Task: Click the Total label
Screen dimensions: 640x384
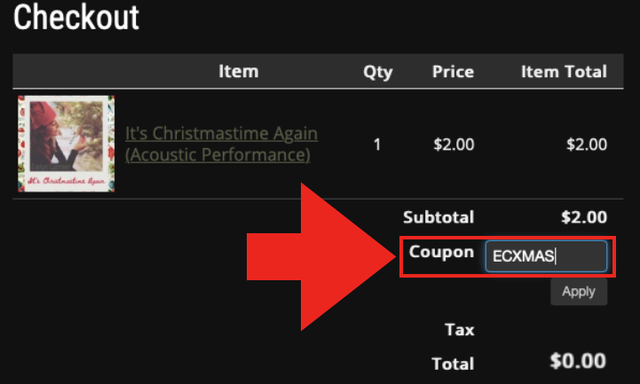Action: [x=453, y=364]
